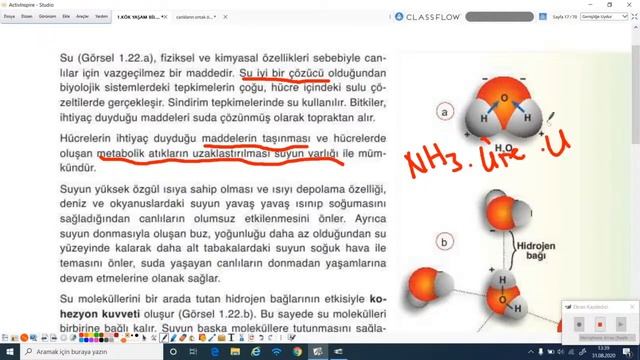Viewport: 640px width, 360px height.
Task: Switch to the 1.KÖK YAŞAM flipchart tab
Action: pyautogui.click(x=138, y=17)
